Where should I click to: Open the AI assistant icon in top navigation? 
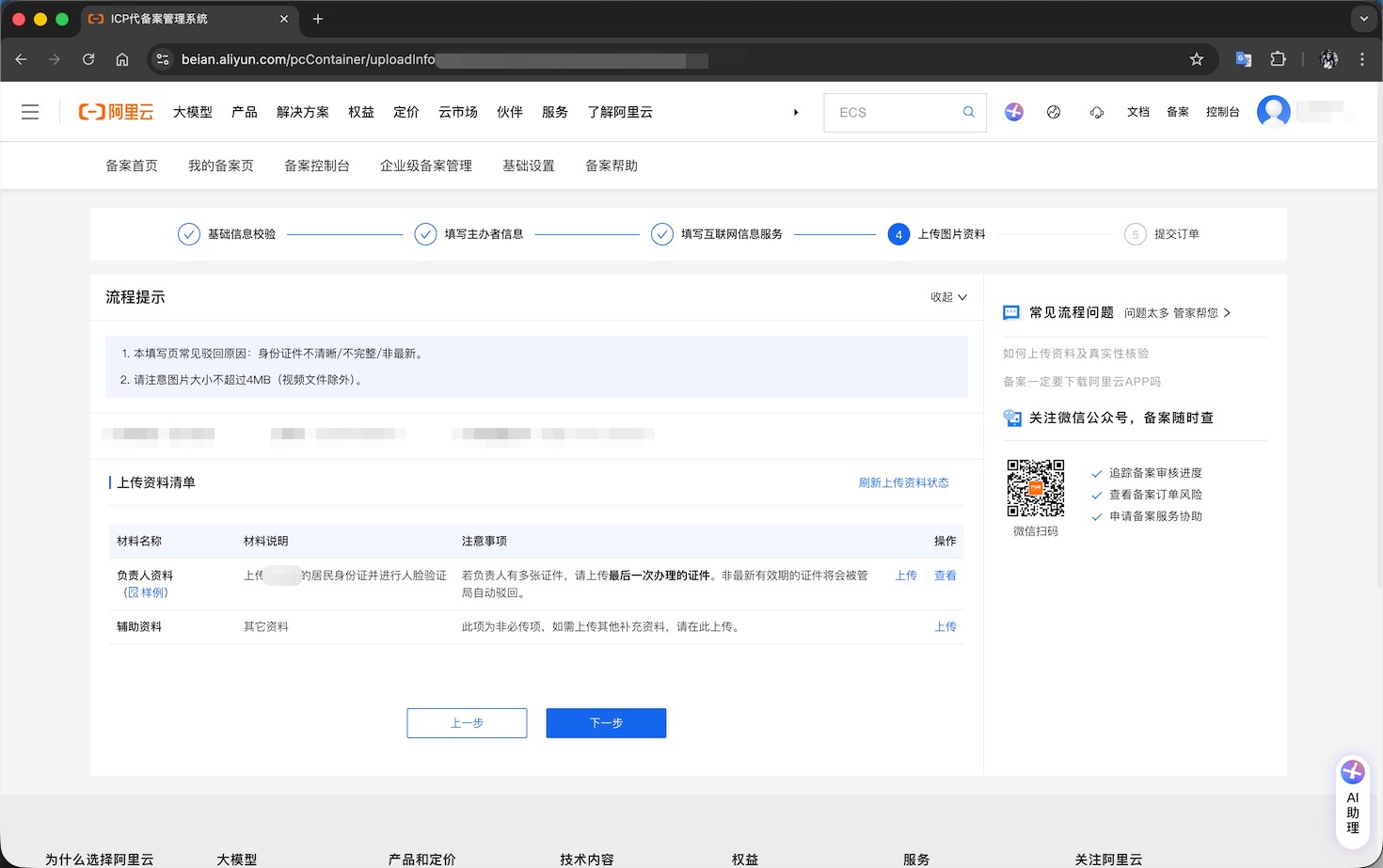pyautogui.click(x=1013, y=112)
